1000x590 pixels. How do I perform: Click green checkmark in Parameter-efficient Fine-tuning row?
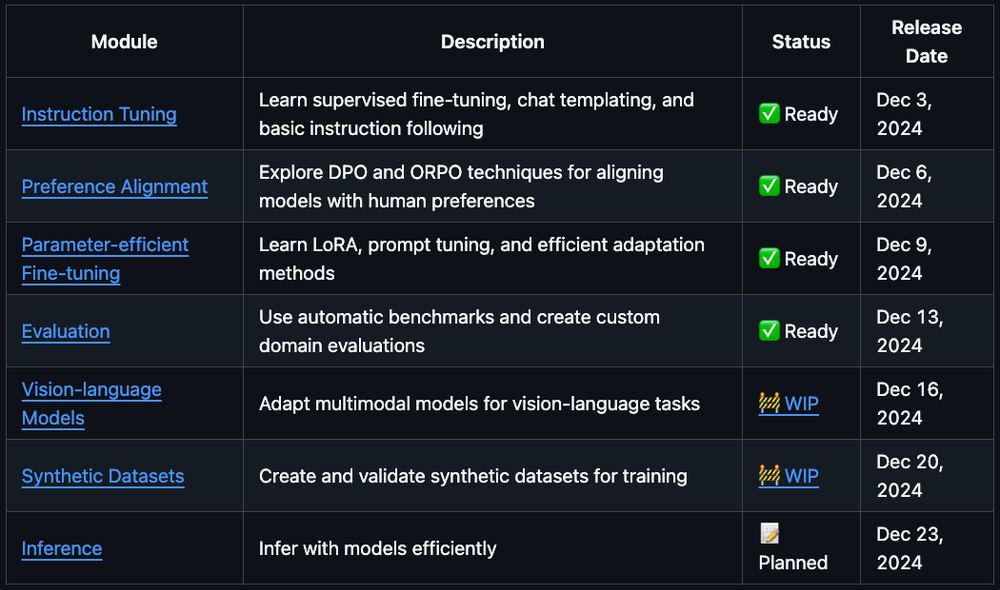(769, 258)
